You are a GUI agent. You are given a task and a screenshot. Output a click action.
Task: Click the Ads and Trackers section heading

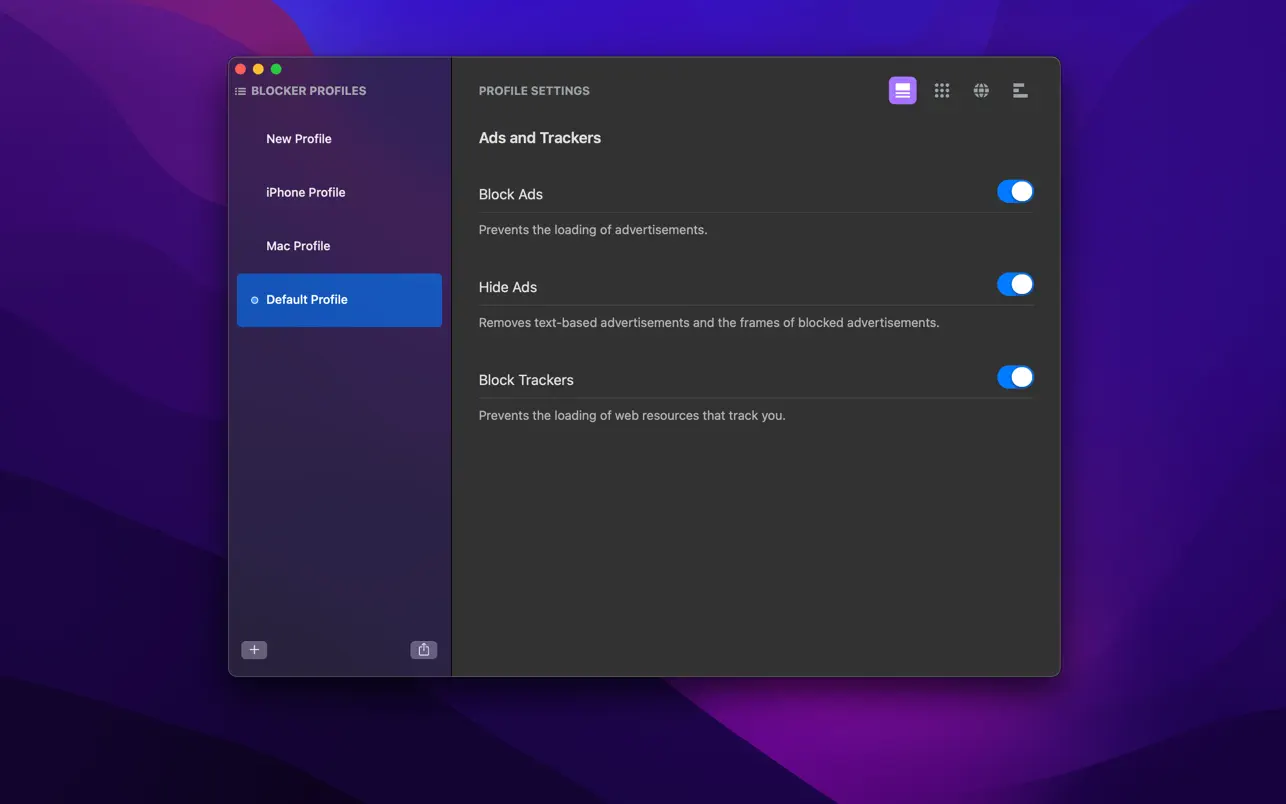click(x=540, y=138)
